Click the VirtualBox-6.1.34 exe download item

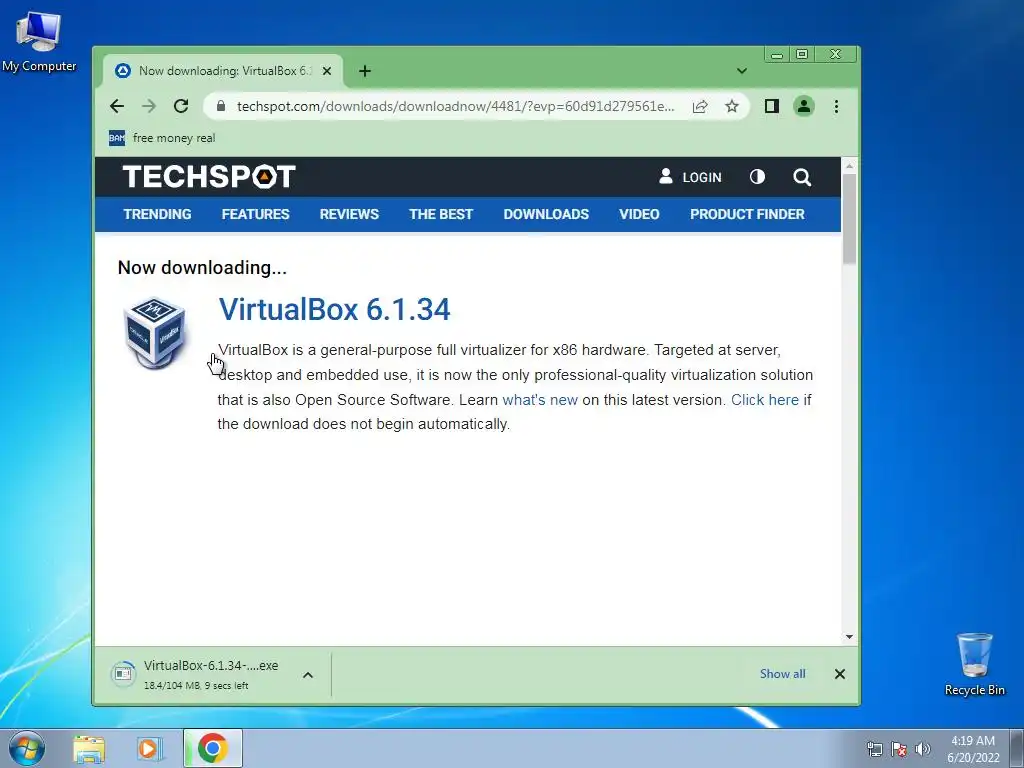pos(202,674)
